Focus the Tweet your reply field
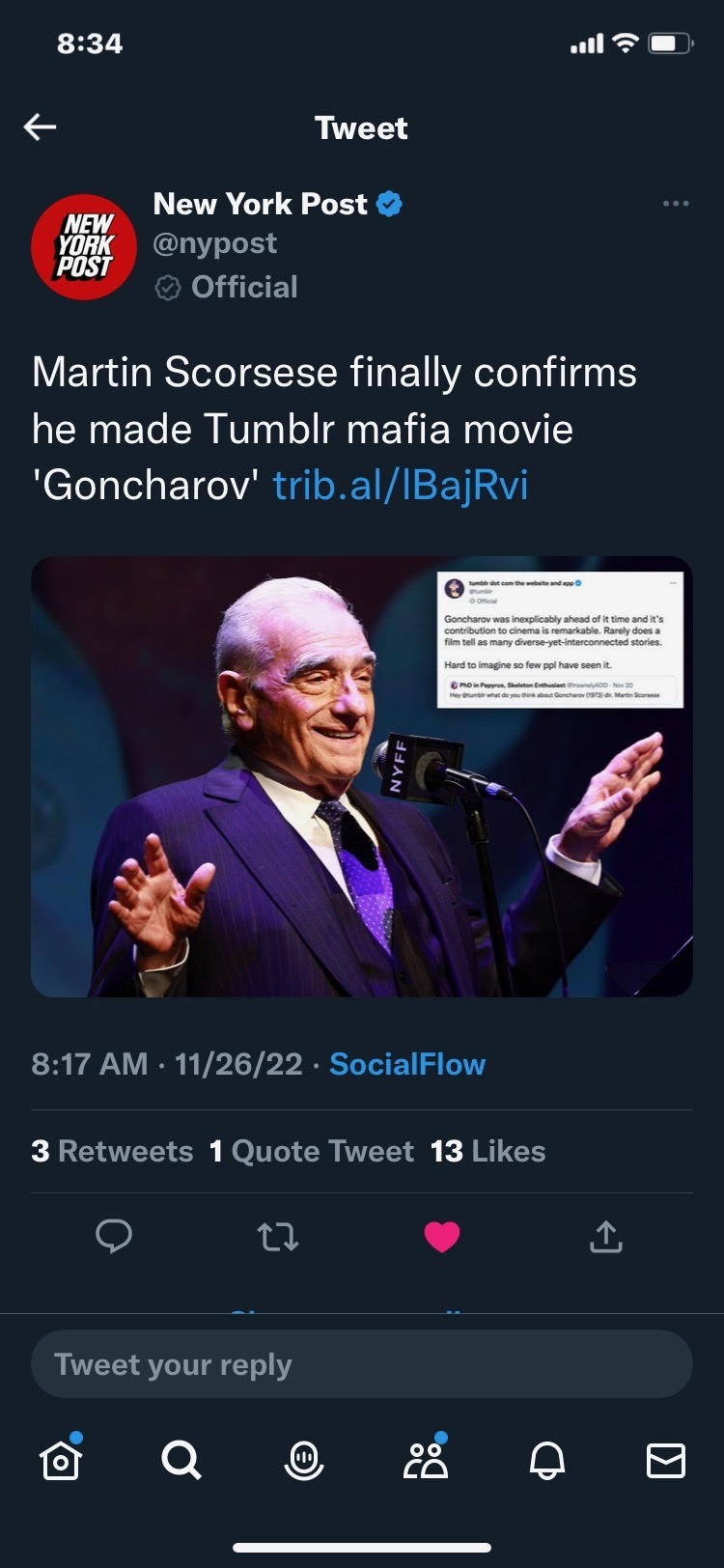The width and height of the screenshot is (724, 1568). tap(362, 1364)
